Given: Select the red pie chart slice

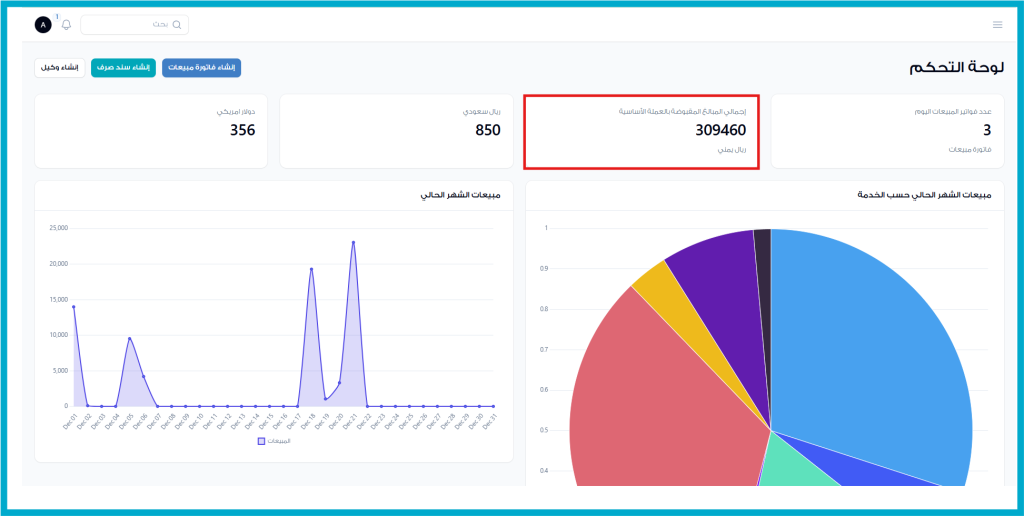Looking at the screenshot, I should point(660,400).
